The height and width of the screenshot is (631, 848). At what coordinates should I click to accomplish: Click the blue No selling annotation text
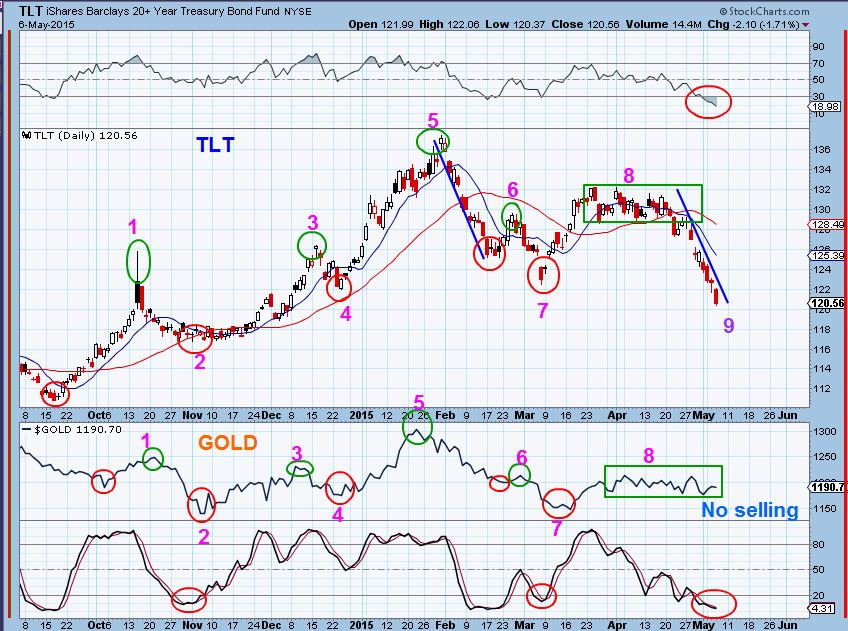(750, 510)
